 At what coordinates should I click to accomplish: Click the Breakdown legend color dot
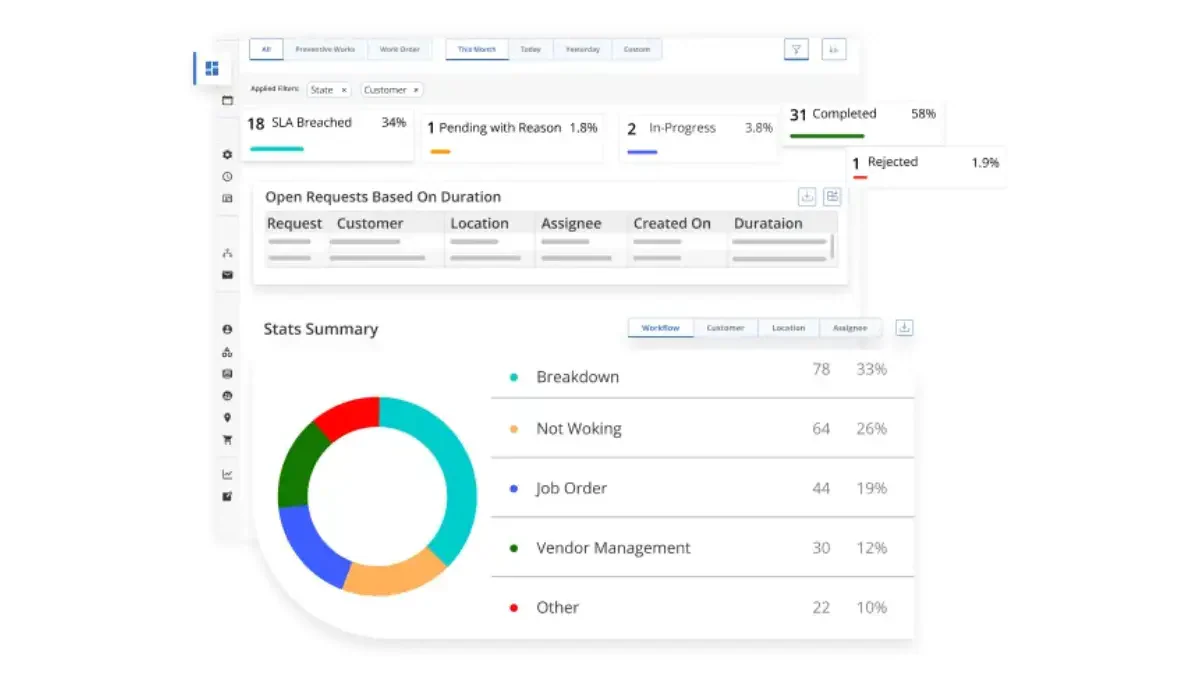514,377
